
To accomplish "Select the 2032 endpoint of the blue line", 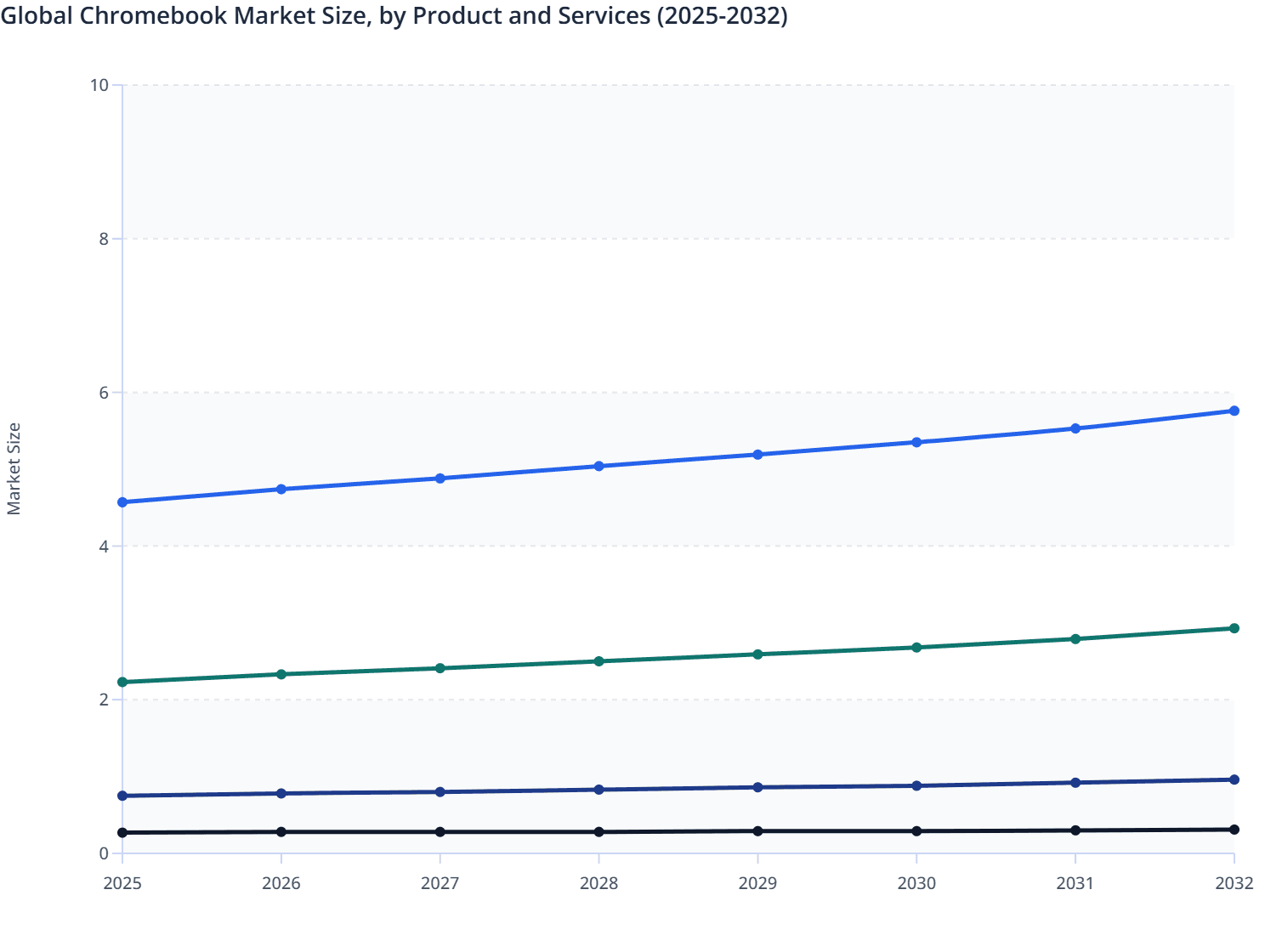I will pos(1234,411).
